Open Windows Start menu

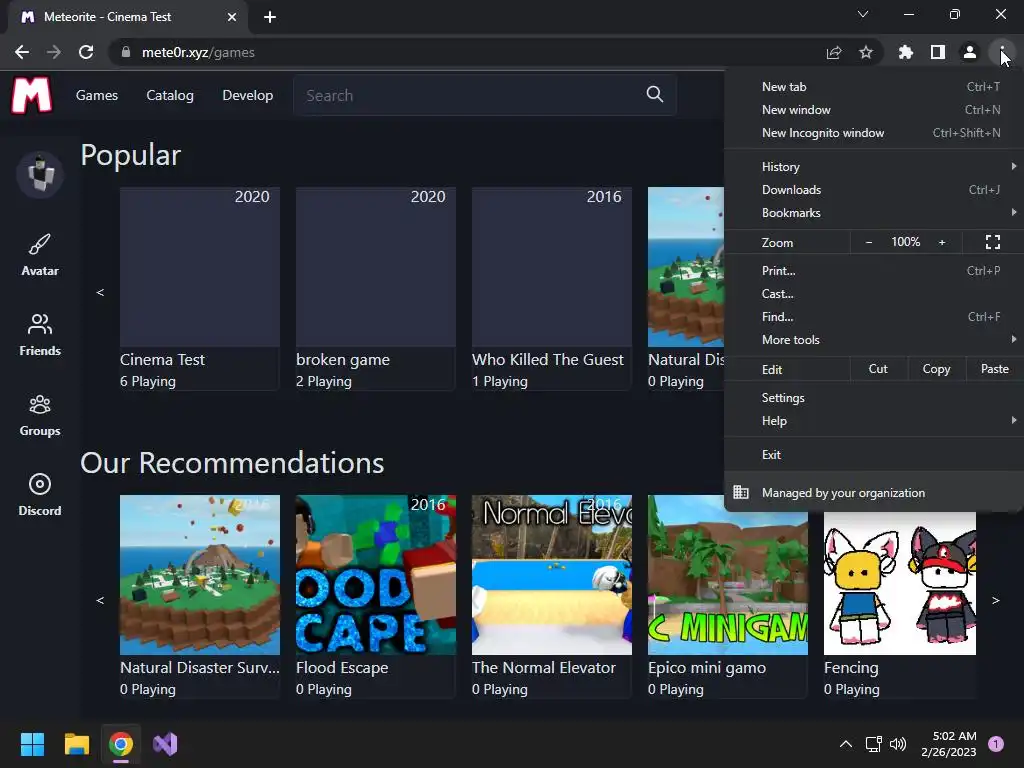pyautogui.click(x=32, y=744)
